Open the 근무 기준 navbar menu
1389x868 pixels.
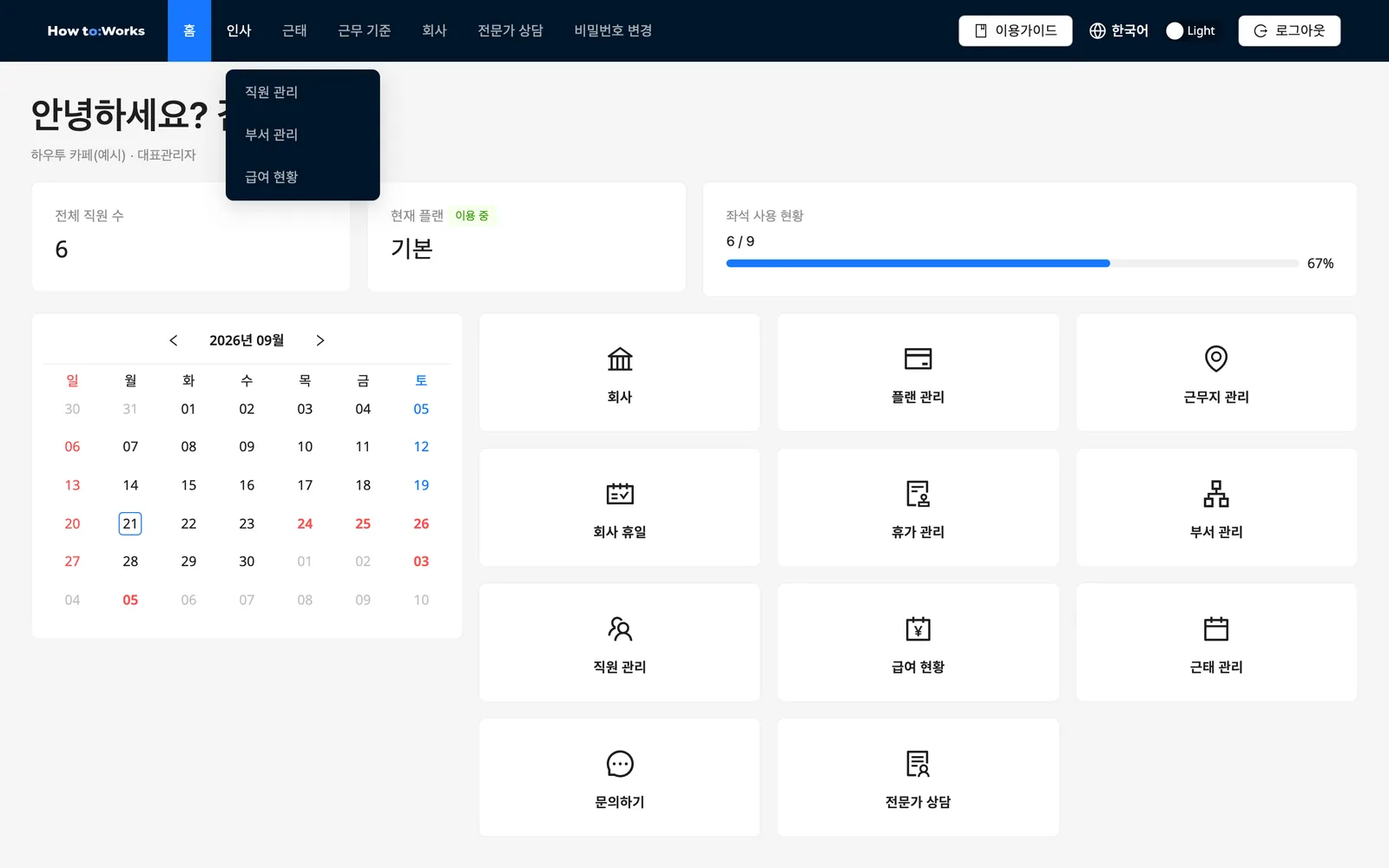364,31
